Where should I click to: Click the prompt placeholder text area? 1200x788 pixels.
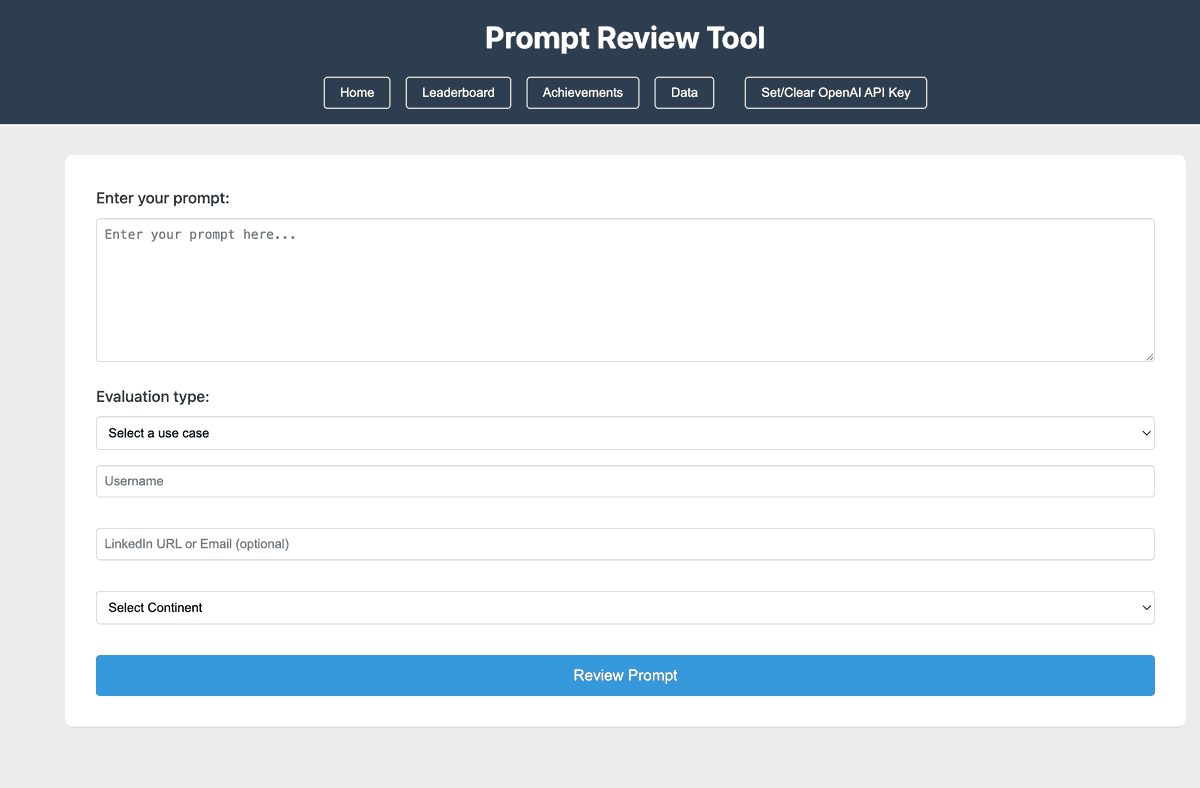tap(200, 234)
